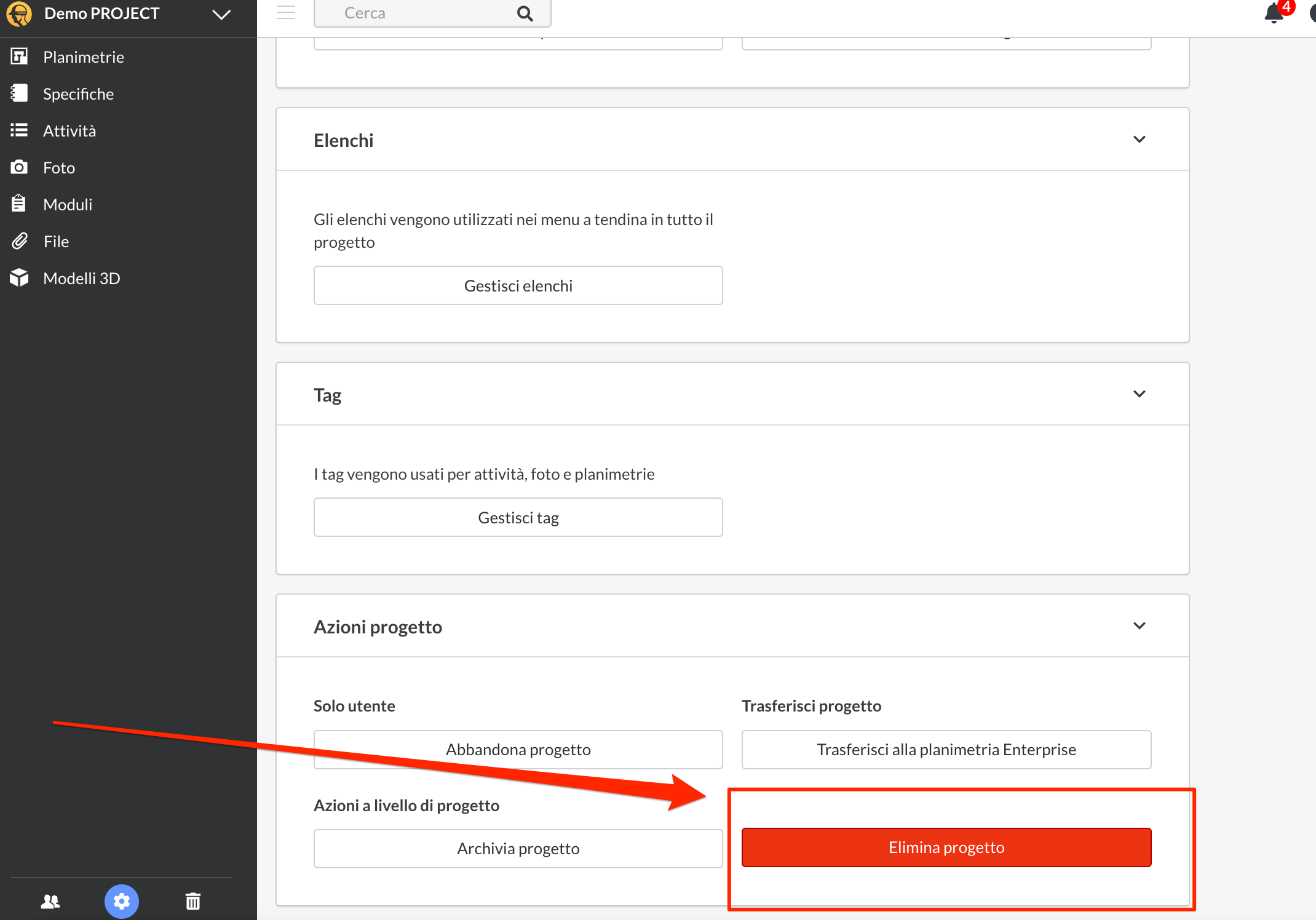Viewport: 1316px width, 920px height.
Task: Open the notifications bell
Action: coord(1274,14)
